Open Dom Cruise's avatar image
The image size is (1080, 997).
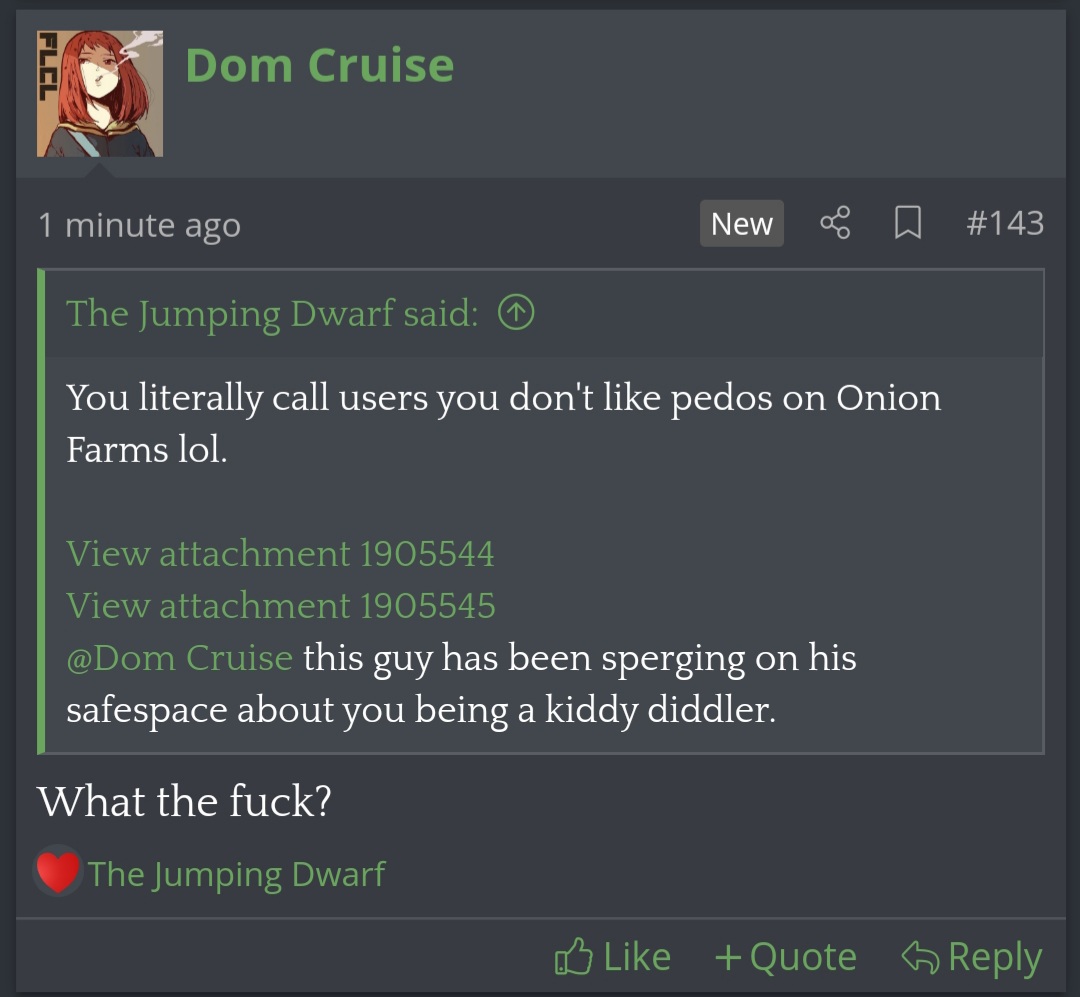100,93
